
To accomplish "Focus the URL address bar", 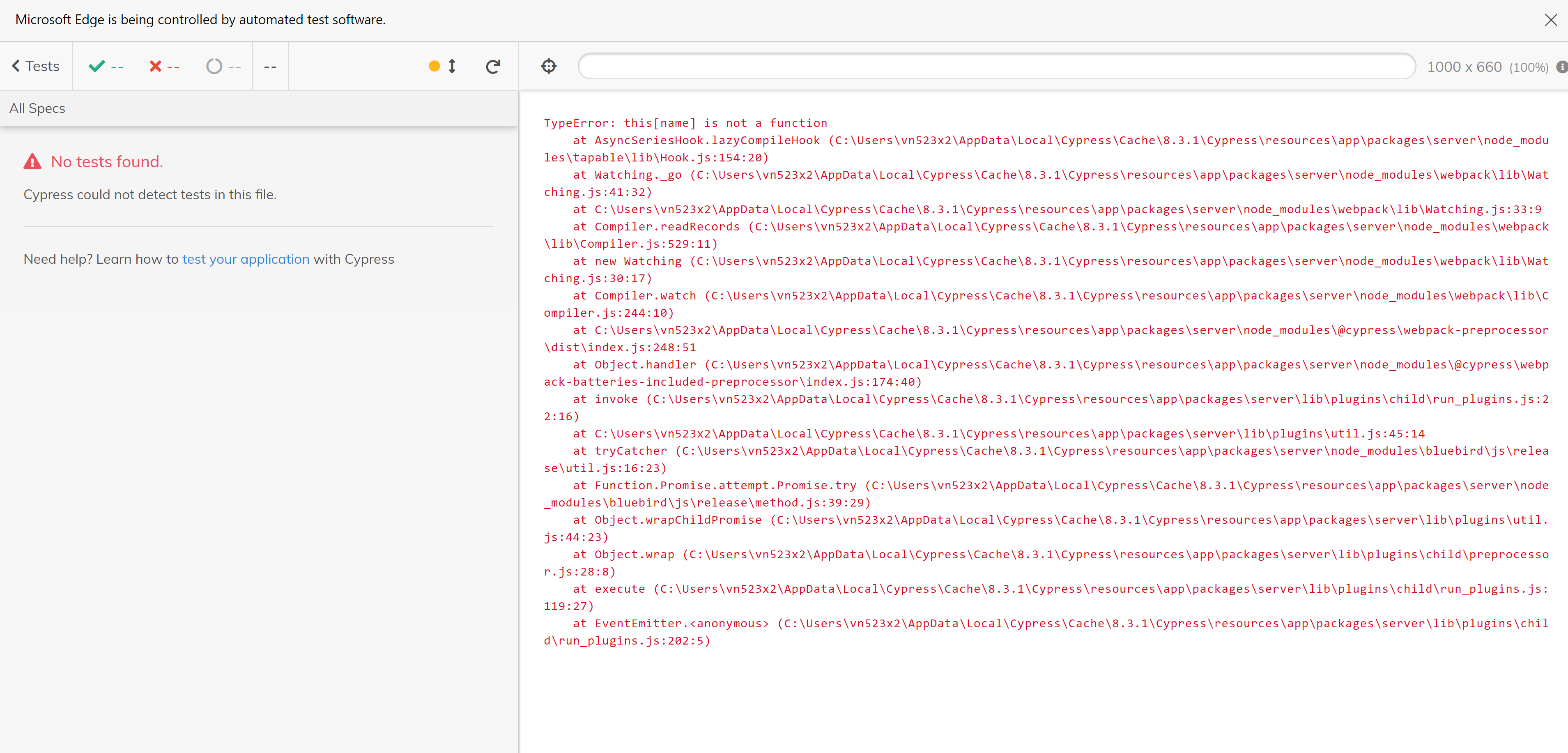I will [x=996, y=67].
